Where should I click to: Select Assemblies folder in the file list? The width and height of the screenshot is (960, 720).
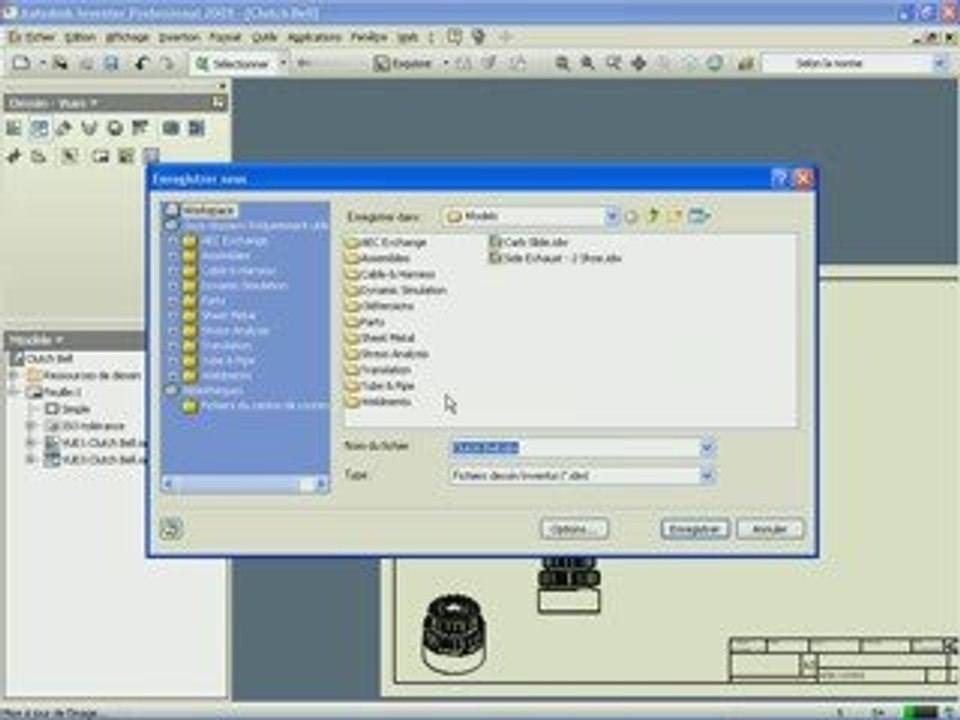point(377,258)
